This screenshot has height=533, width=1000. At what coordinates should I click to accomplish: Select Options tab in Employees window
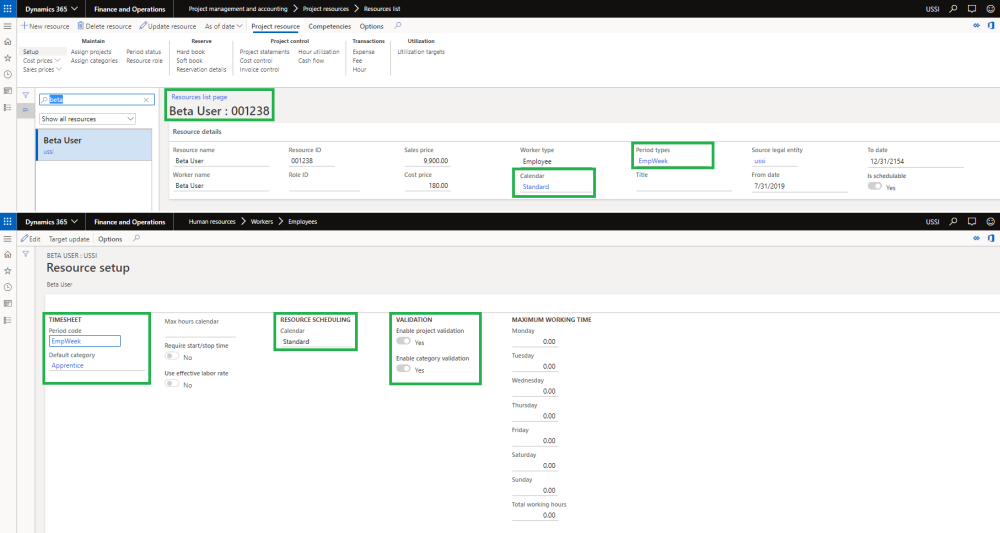pyautogui.click(x=110, y=239)
